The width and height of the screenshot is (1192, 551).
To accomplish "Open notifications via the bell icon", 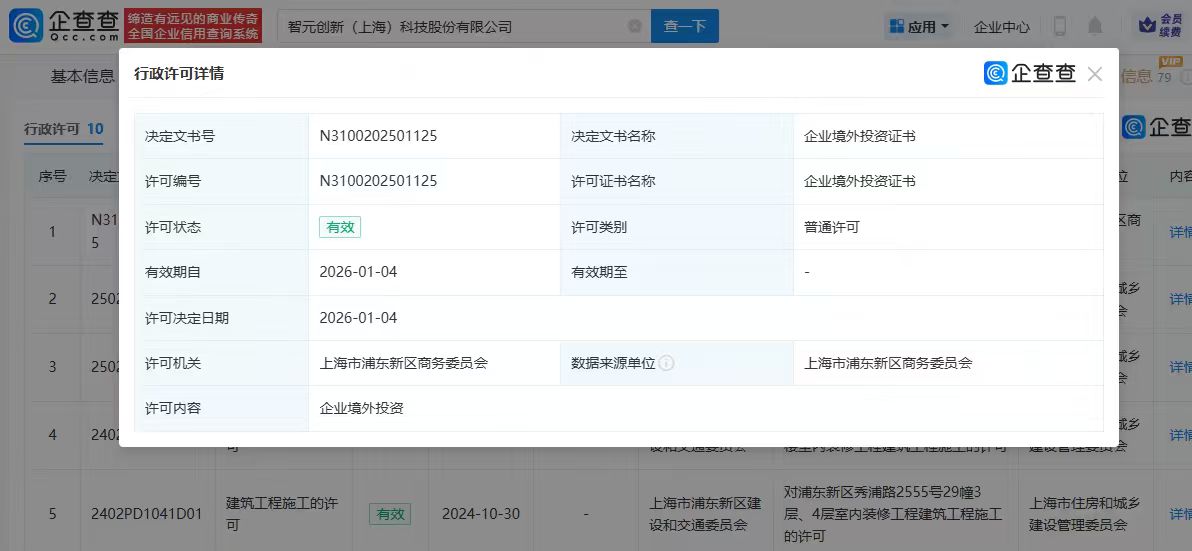I will pyautogui.click(x=1096, y=26).
